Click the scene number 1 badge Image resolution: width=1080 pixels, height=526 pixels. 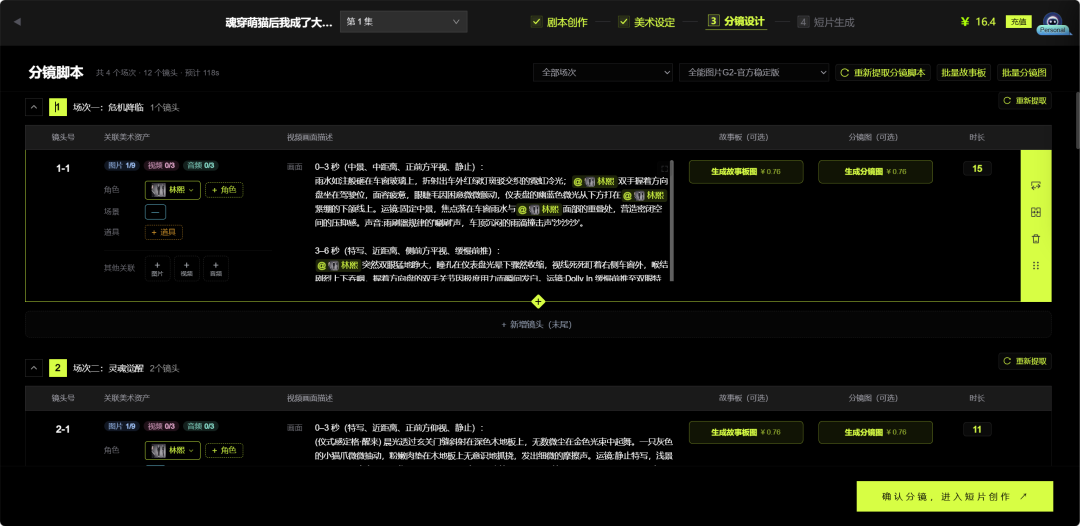[x=58, y=107]
